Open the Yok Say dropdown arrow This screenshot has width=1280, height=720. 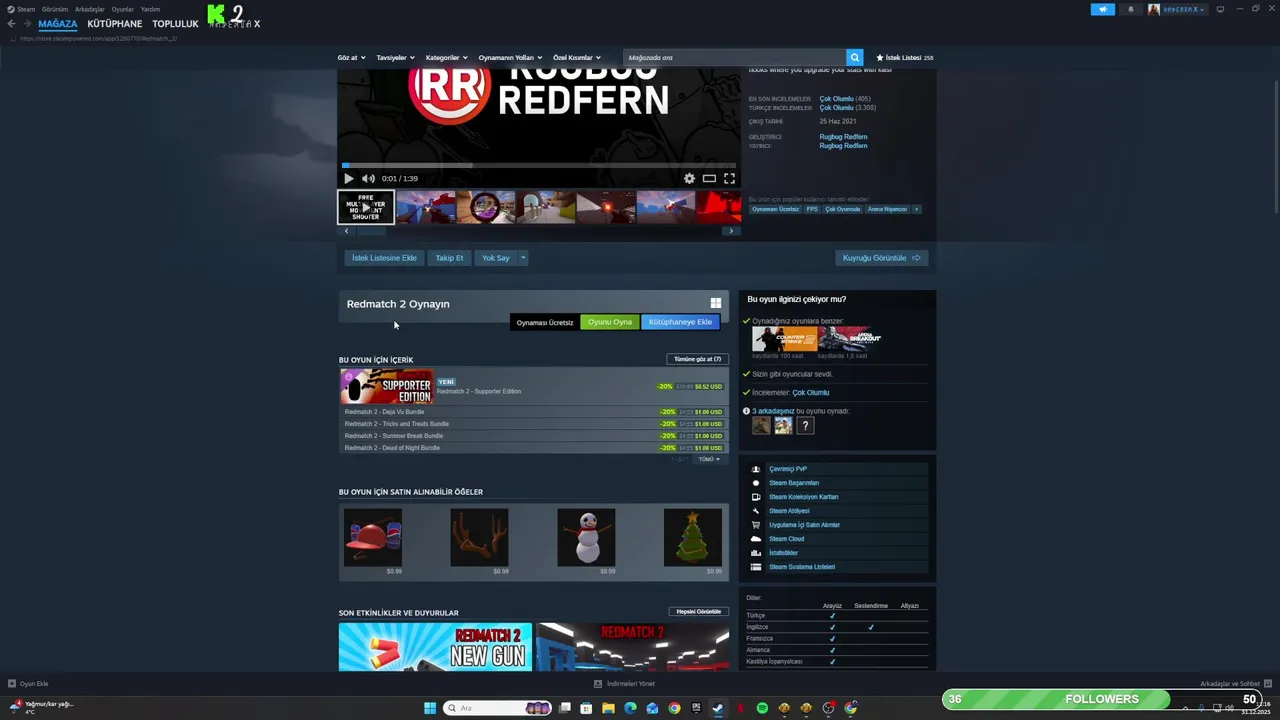click(522, 258)
